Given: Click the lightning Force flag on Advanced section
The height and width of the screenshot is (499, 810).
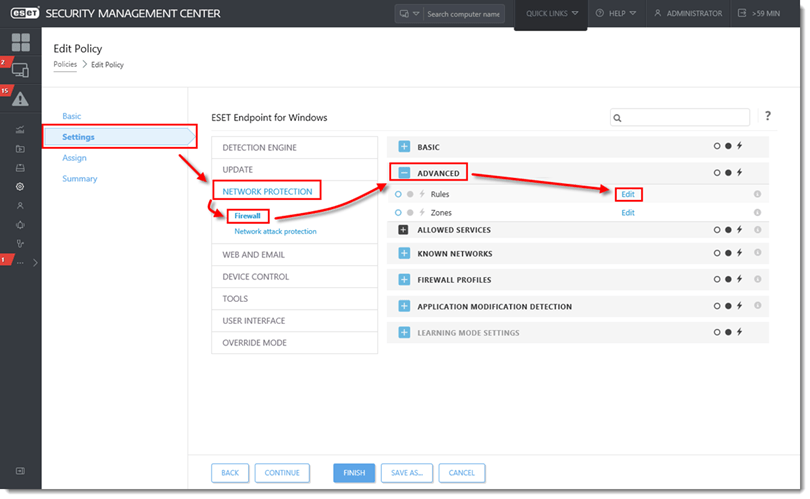Looking at the screenshot, I should 739,173.
